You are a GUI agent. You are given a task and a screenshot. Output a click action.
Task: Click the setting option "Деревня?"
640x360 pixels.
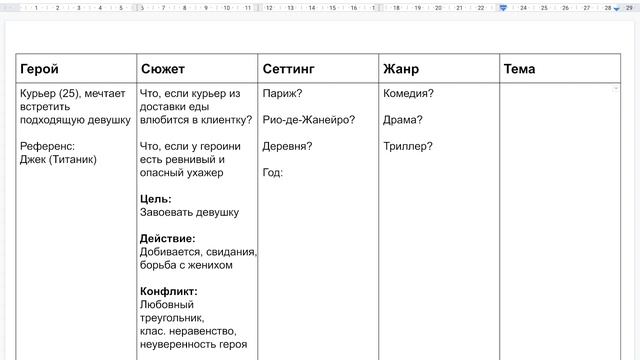point(287,146)
